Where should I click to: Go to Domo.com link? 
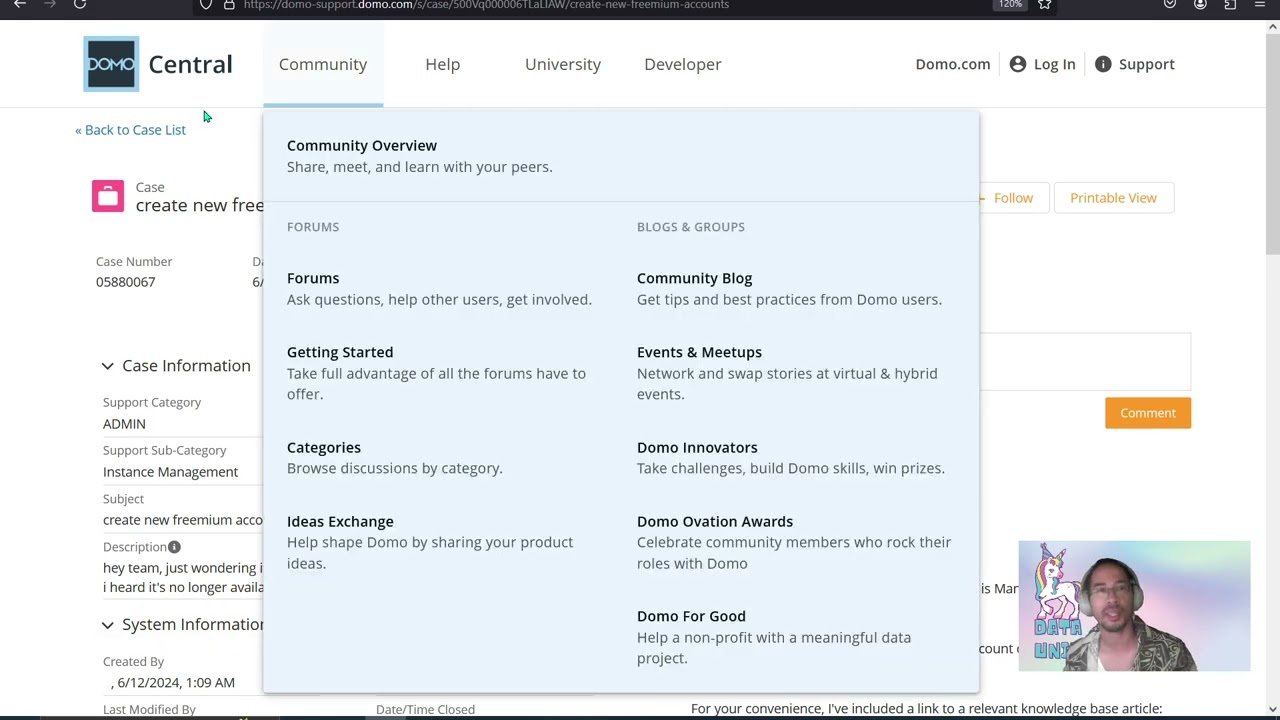(953, 64)
